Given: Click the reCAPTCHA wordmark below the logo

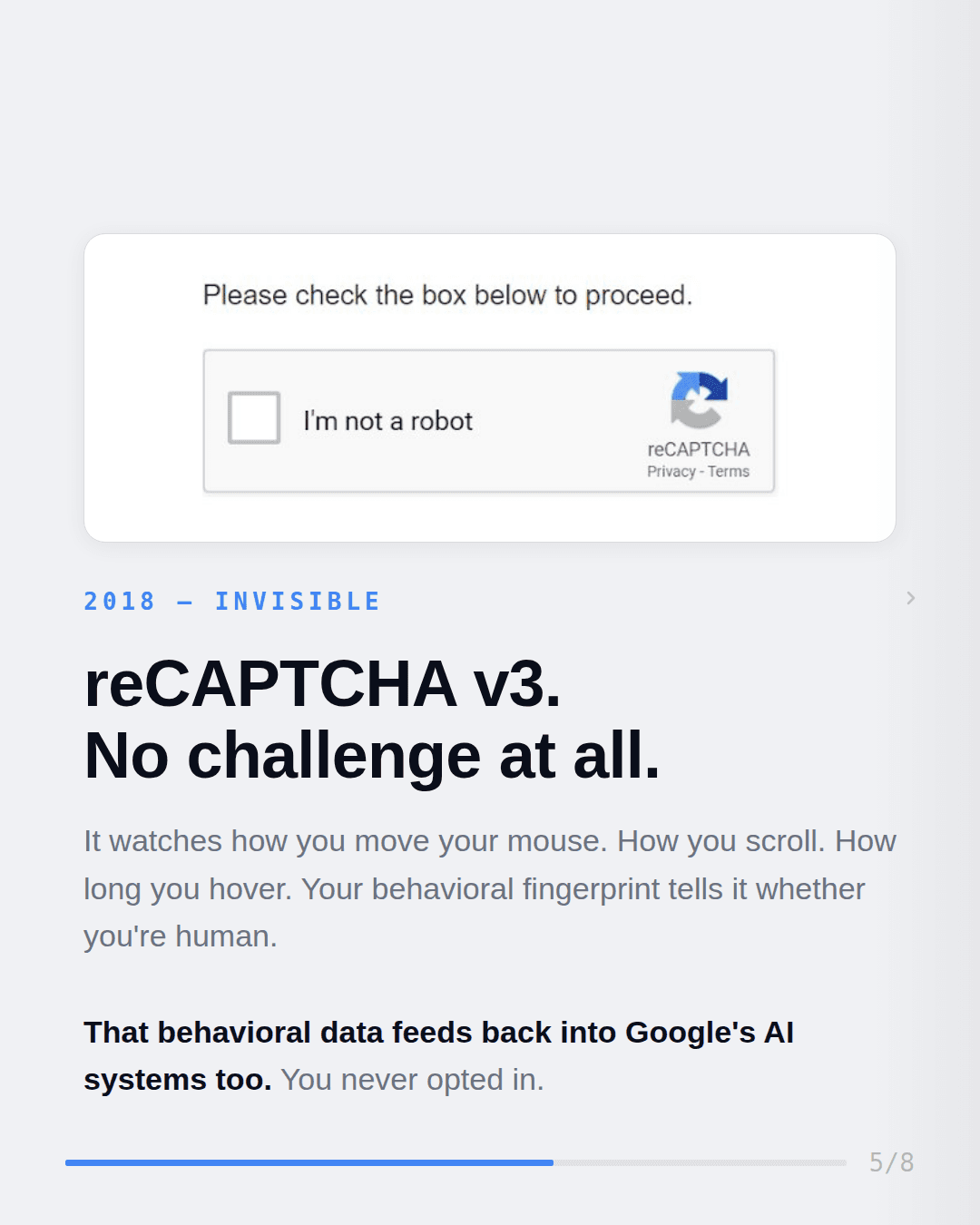Looking at the screenshot, I should (x=699, y=446).
